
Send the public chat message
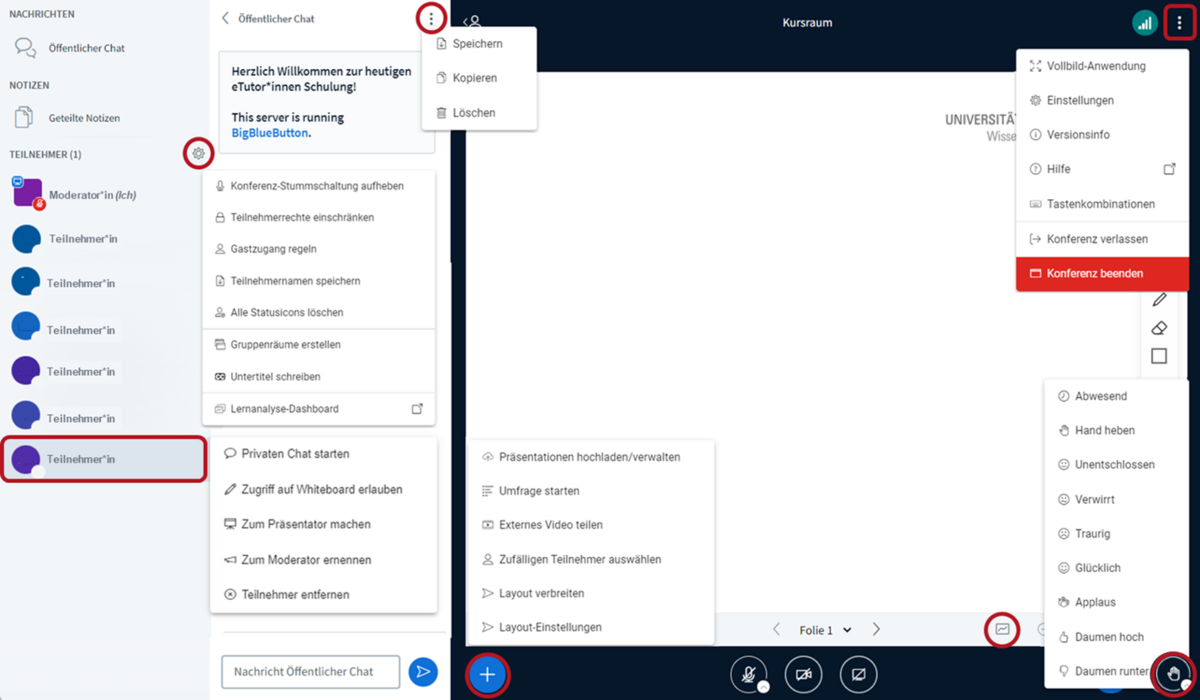[423, 671]
